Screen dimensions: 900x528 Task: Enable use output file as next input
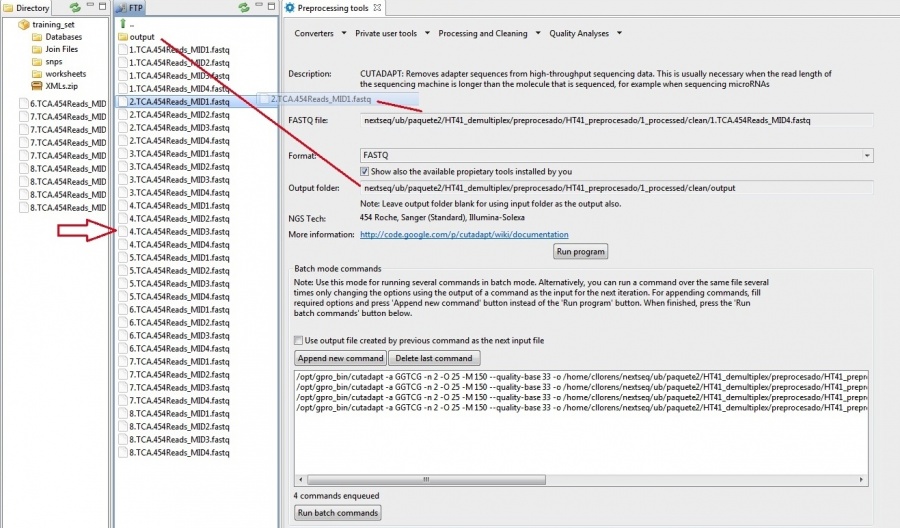pyautogui.click(x=298, y=341)
